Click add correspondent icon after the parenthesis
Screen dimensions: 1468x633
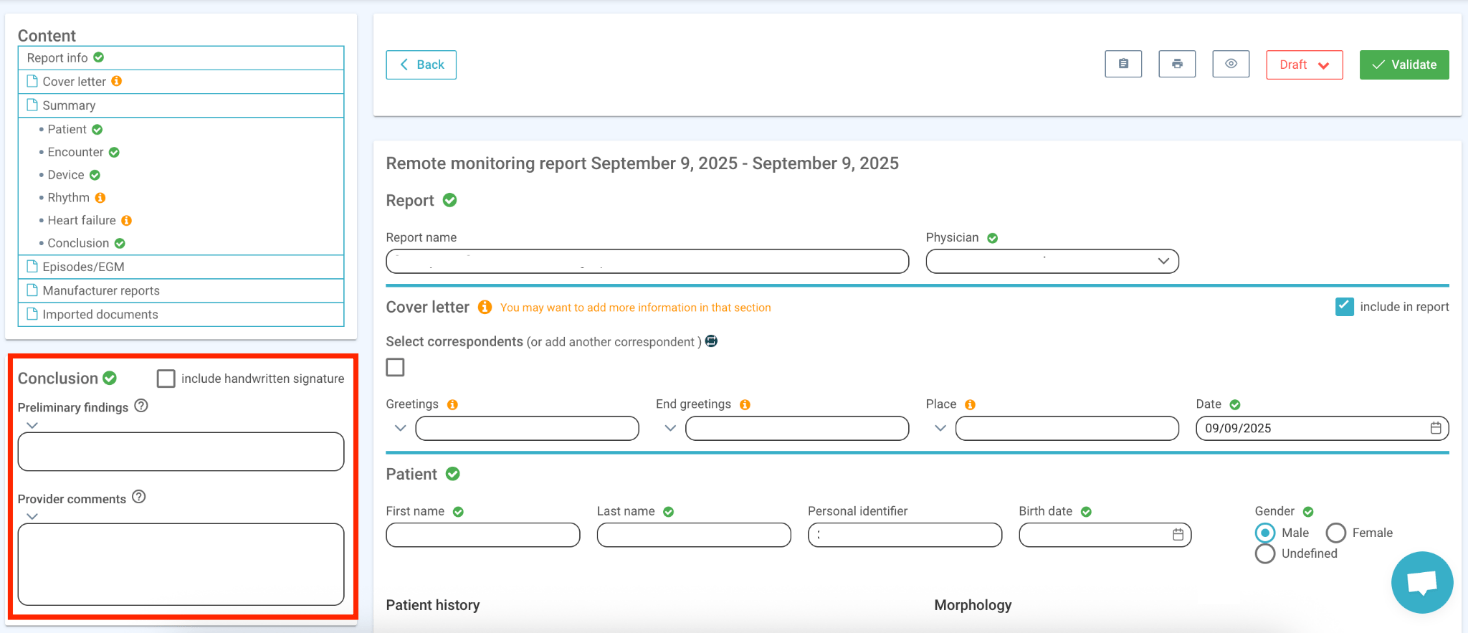click(711, 341)
